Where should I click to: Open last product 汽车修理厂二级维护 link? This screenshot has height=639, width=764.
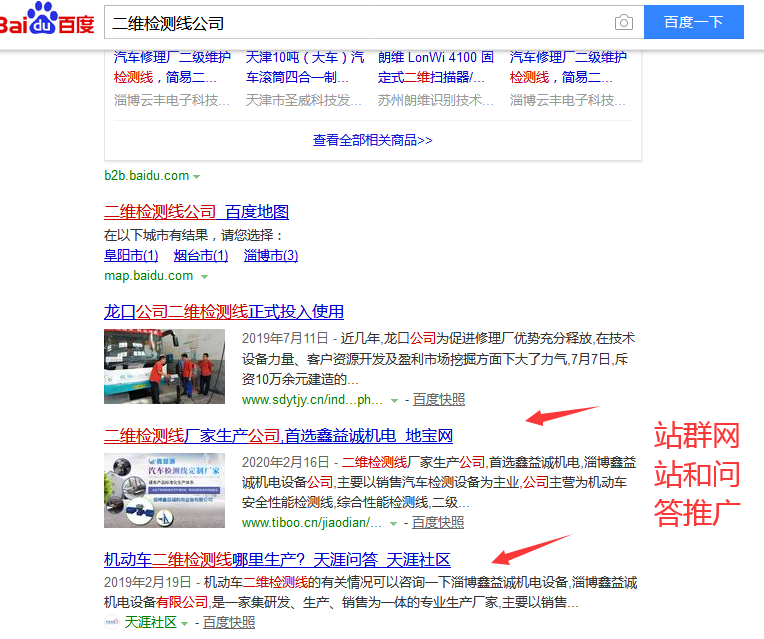click(568, 67)
